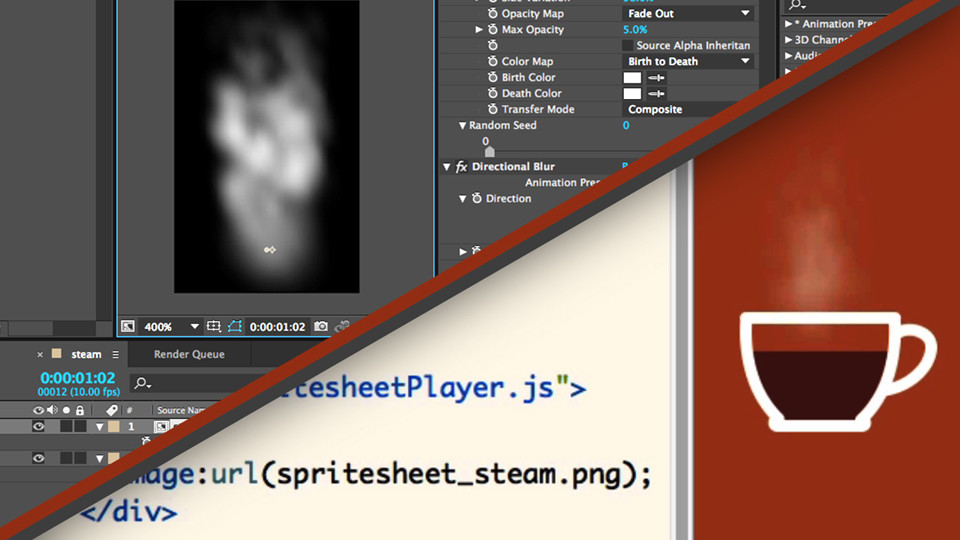960x540 pixels.
Task: Click the Video eye column header
Action: click(x=38, y=410)
